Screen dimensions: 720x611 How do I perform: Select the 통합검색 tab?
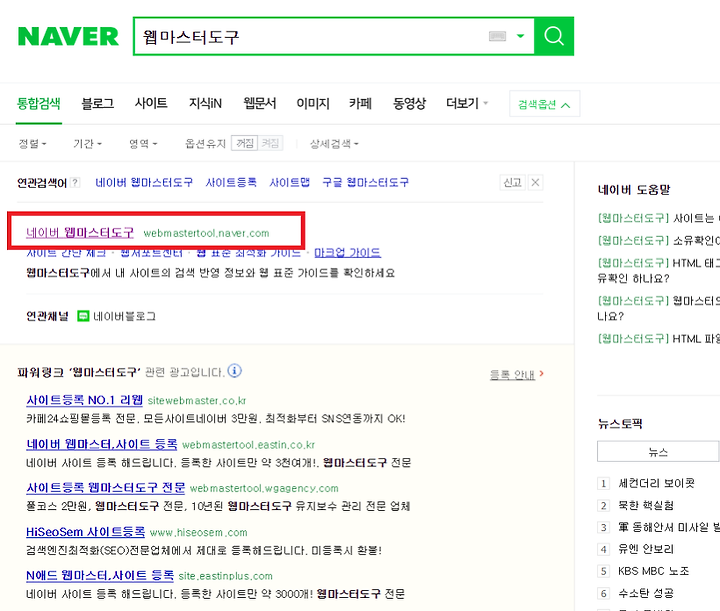[x=39, y=104]
